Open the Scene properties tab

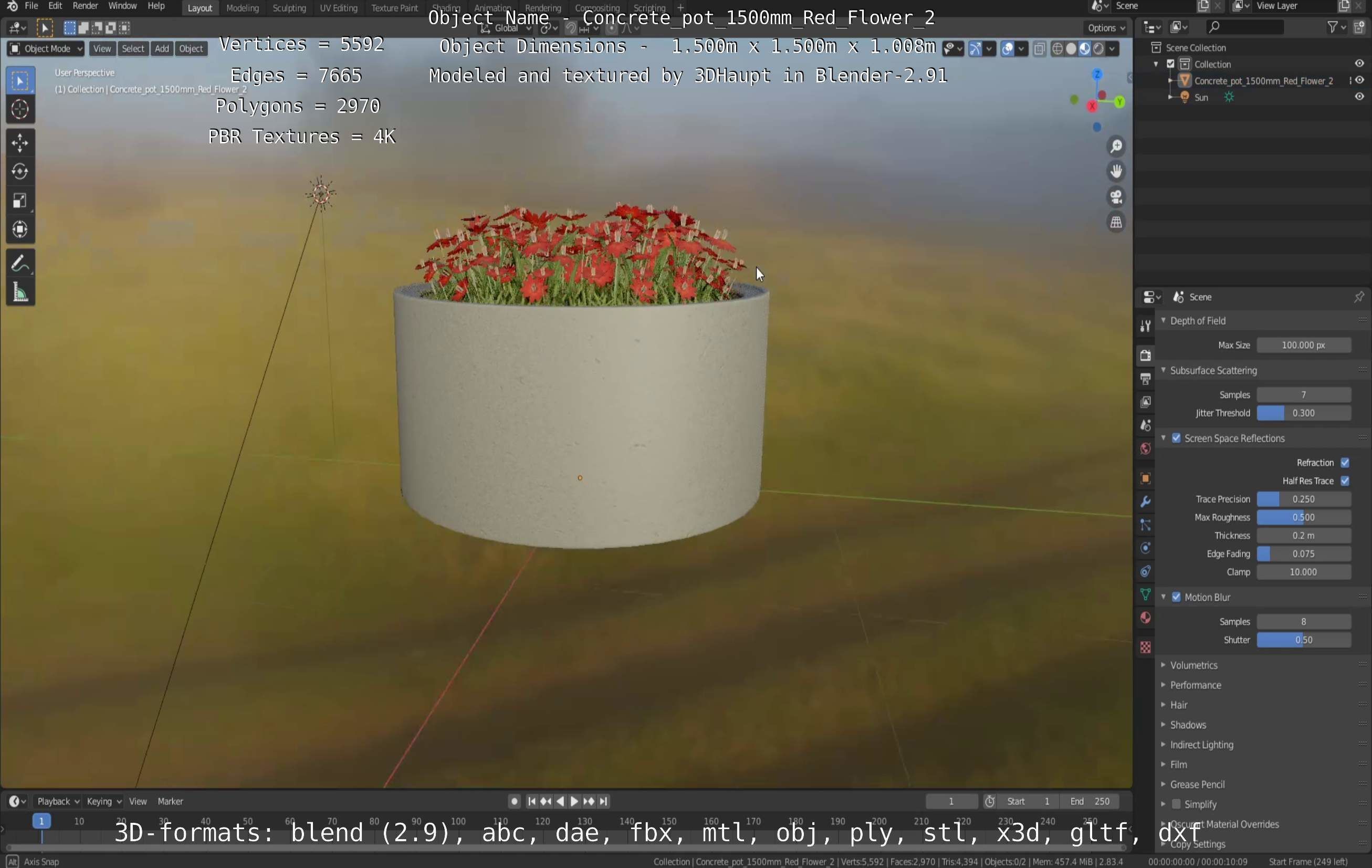point(1145,425)
